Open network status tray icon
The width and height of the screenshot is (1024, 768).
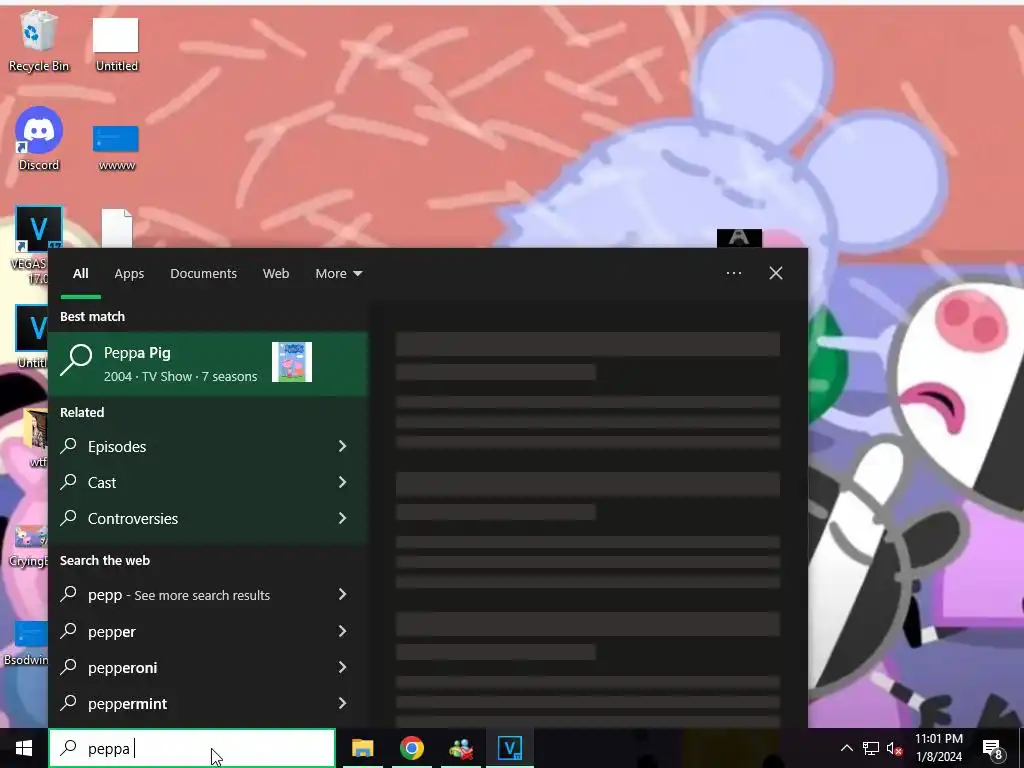[871, 748]
